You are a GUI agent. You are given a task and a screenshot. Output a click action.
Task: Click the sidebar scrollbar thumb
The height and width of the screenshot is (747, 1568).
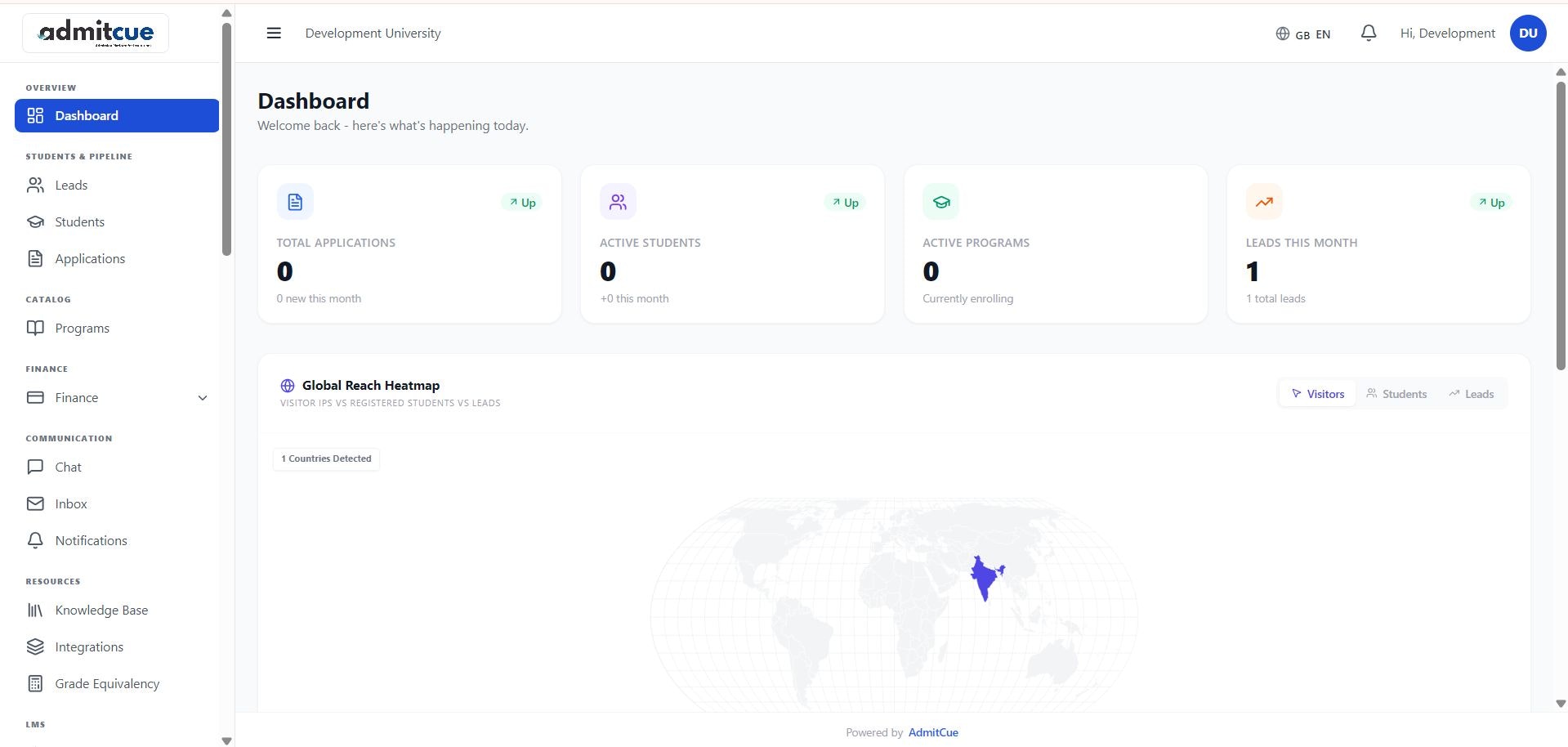pos(226,139)
